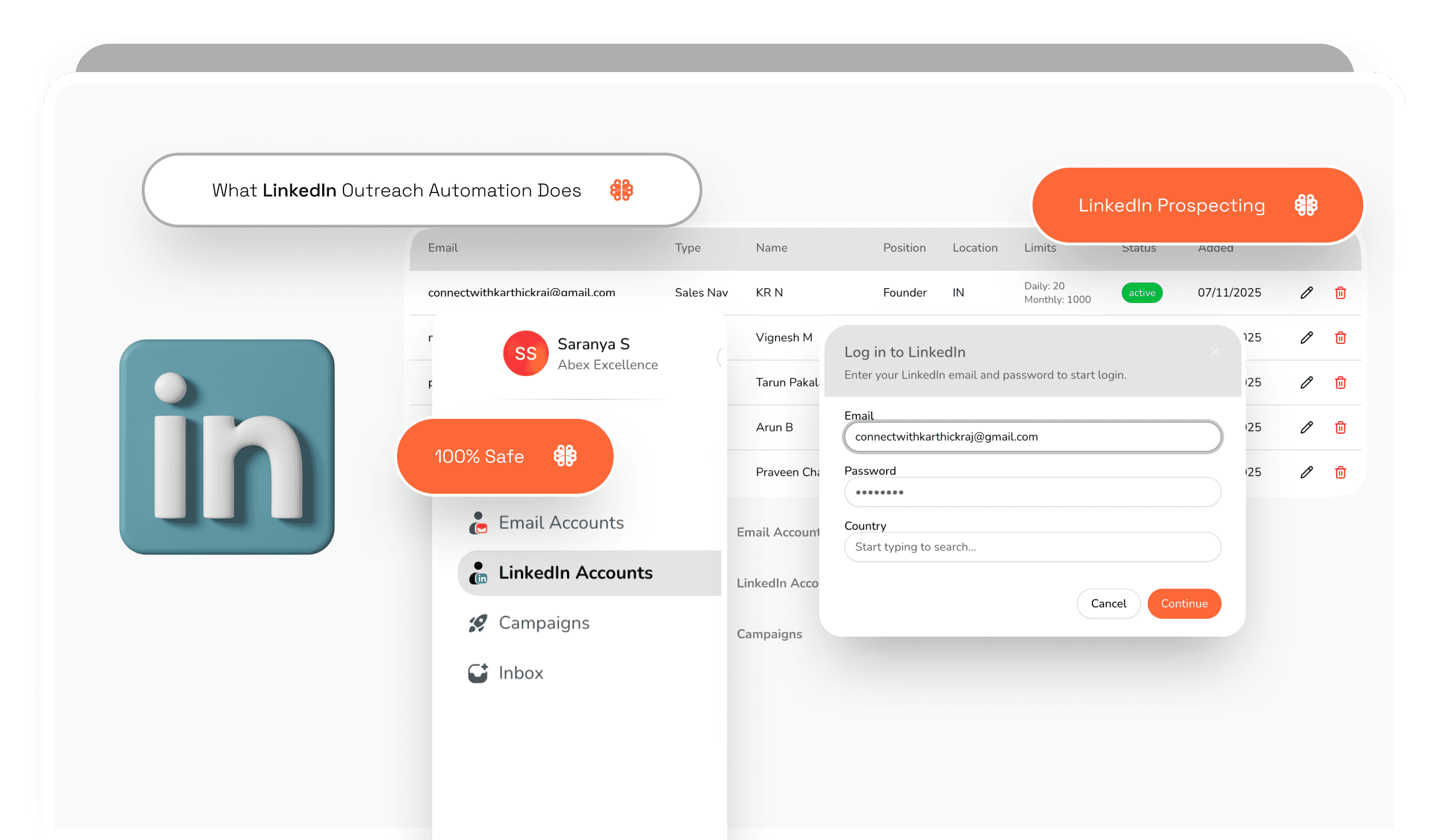Viewport: 1448px width, 840px height.
Task: Click the SS avatar for Saranya S
Action: point(525,353)
